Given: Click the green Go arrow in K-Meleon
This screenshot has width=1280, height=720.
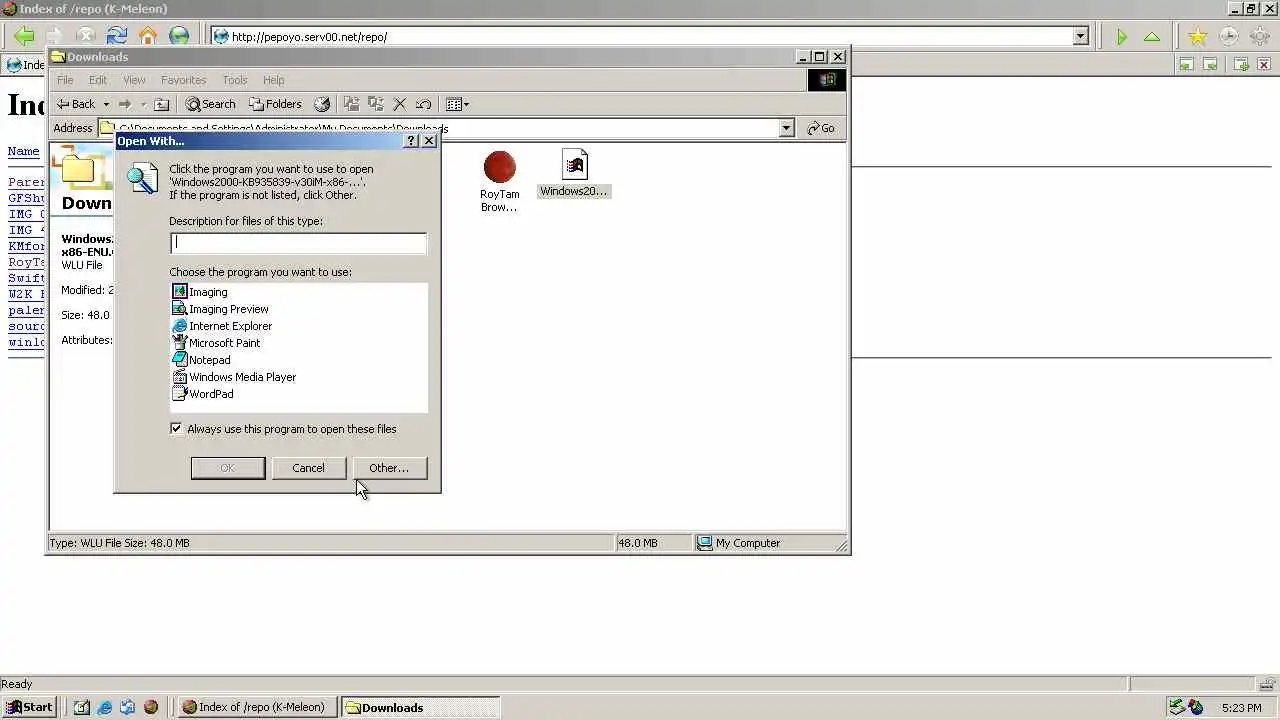Looking at the screenshot, I should [1121, 37].
